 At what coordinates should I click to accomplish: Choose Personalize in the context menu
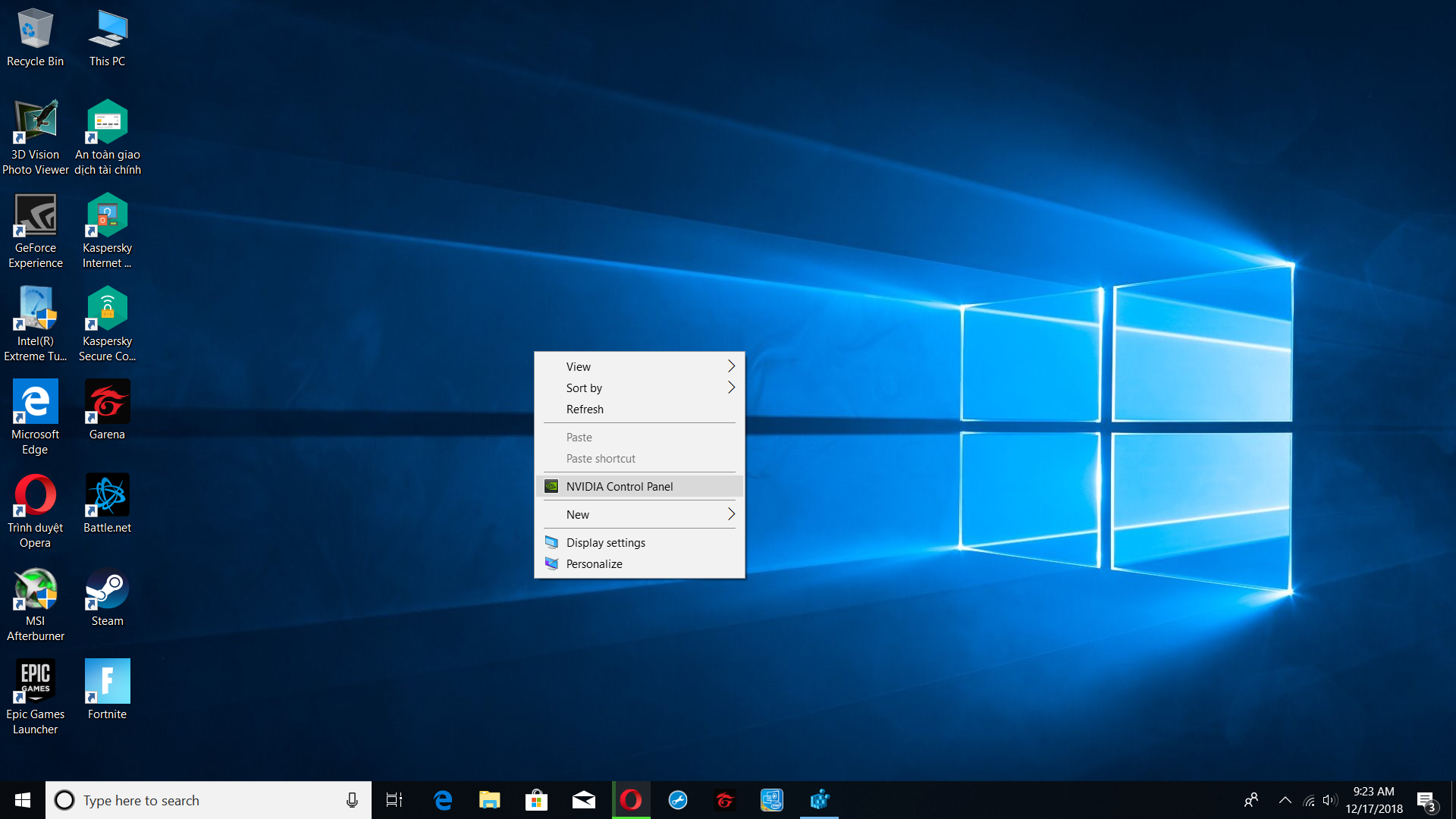coord(639,563)
